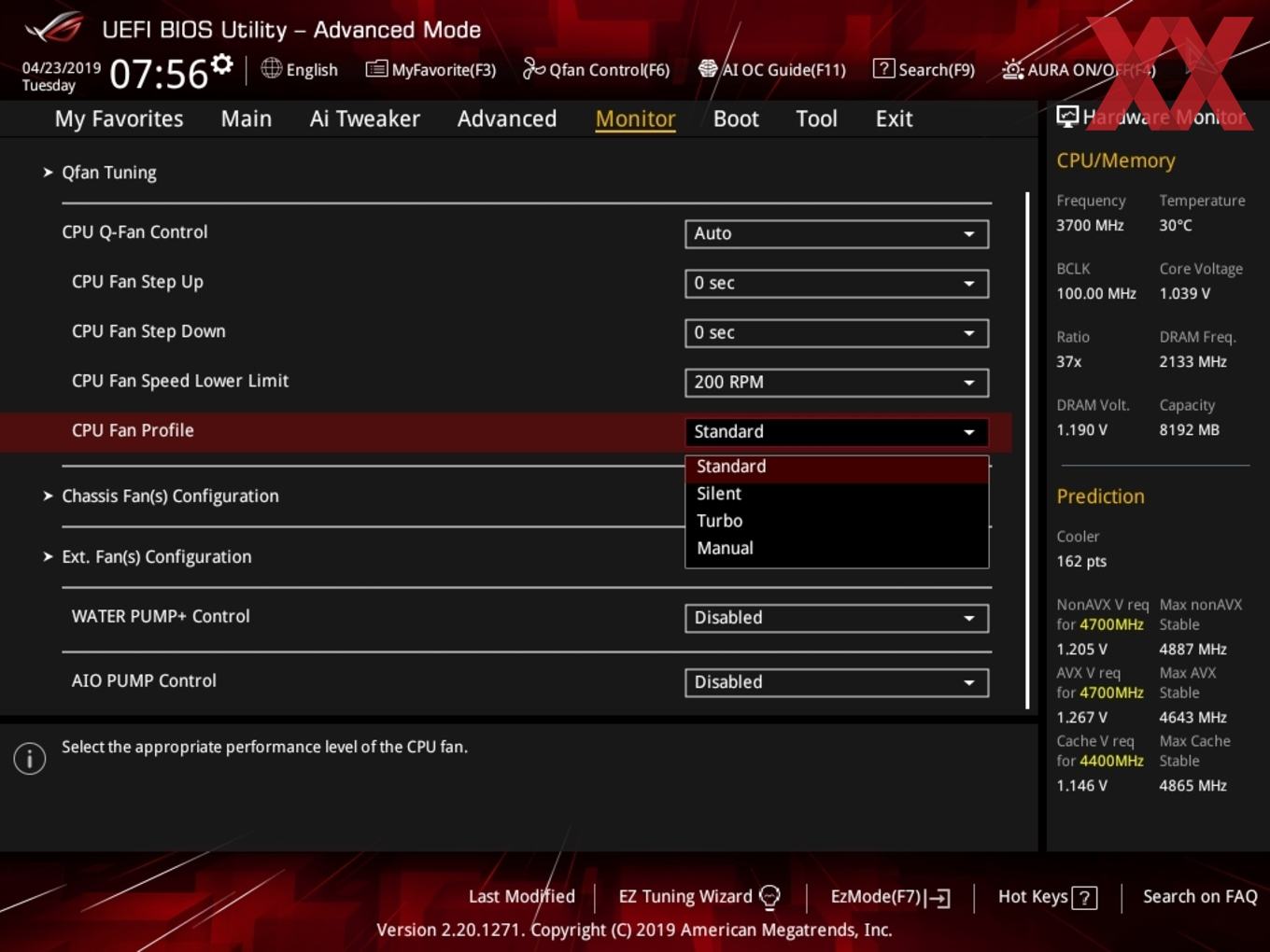The width and height of the screenshot is (1270, 952).
Task: Click the CPU/Memory section heading
Action: point(1116,161)
